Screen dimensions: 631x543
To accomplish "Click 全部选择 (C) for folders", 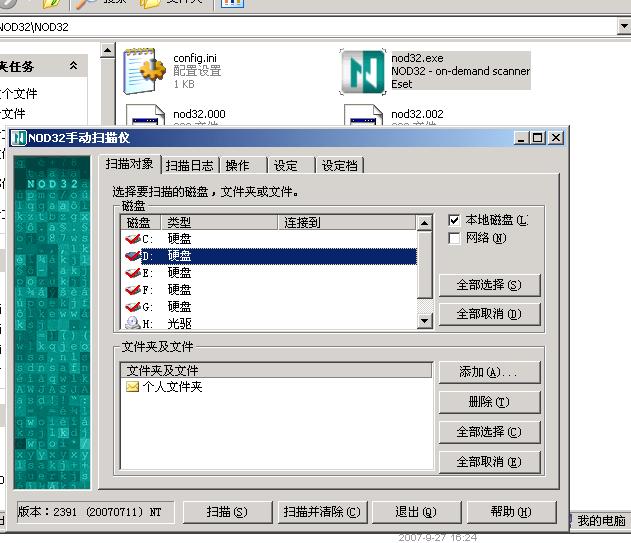I will (x=489, y=432).
